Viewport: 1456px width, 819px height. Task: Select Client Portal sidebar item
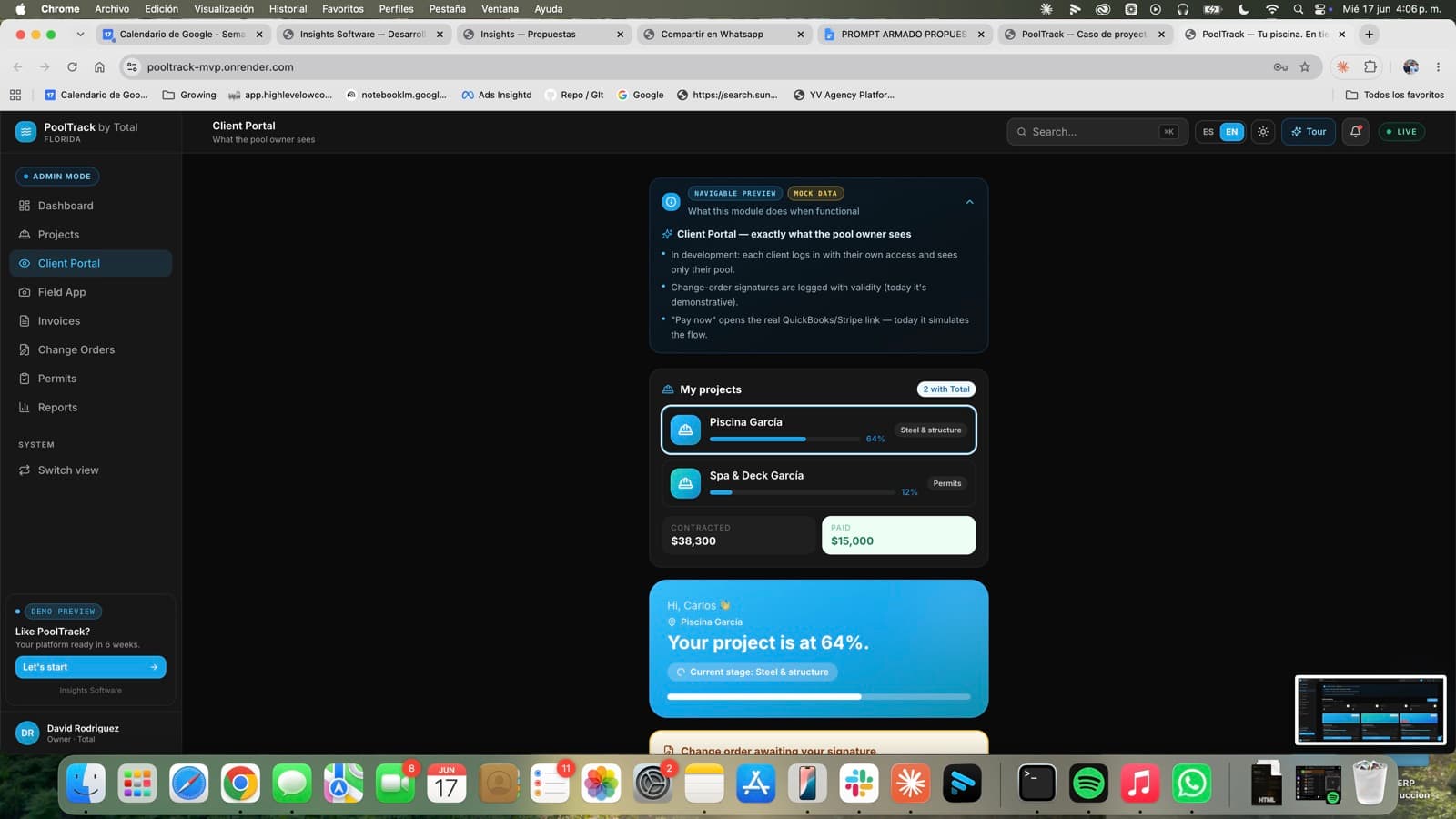90,263
